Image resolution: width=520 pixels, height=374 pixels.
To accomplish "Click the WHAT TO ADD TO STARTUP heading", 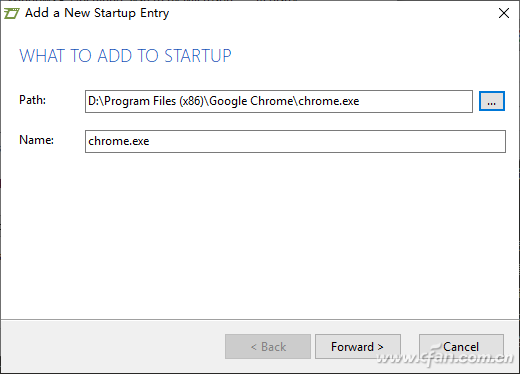I will [x=125, y=56].
